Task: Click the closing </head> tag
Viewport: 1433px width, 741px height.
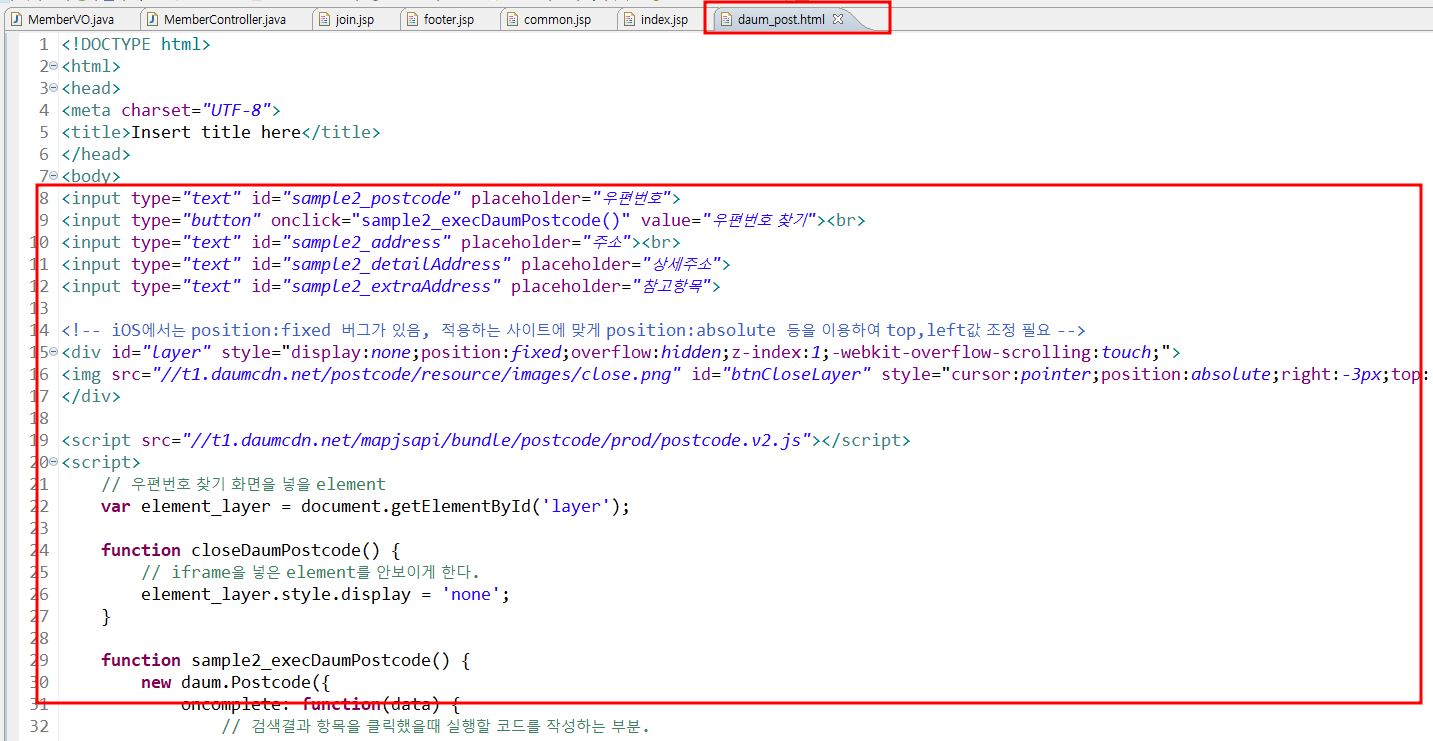Action: (x=96, y=154)
